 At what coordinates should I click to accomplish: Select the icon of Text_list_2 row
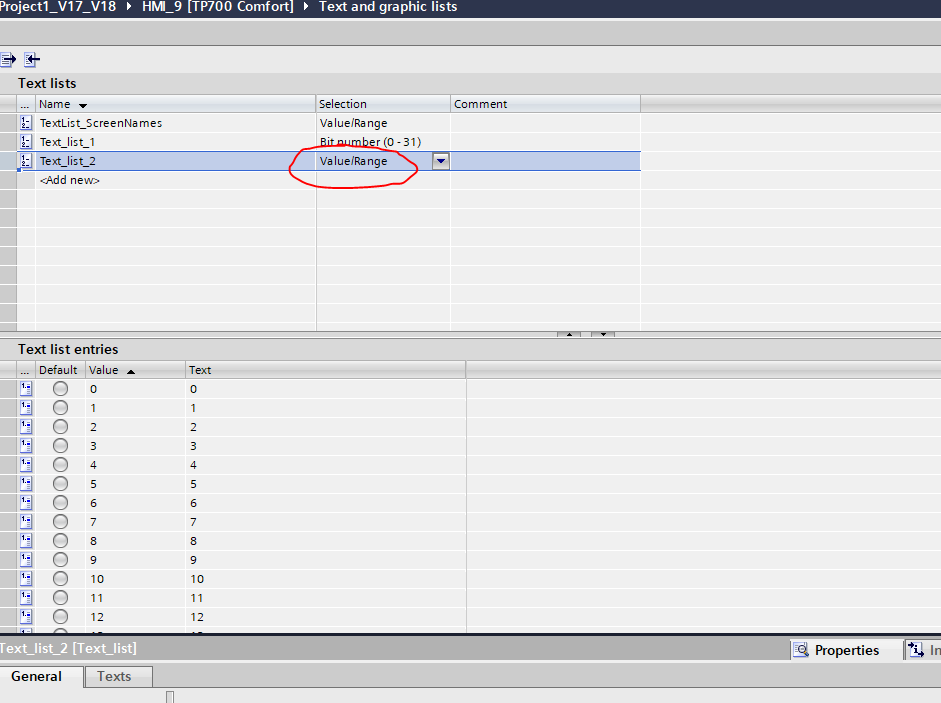pos(26,161)
